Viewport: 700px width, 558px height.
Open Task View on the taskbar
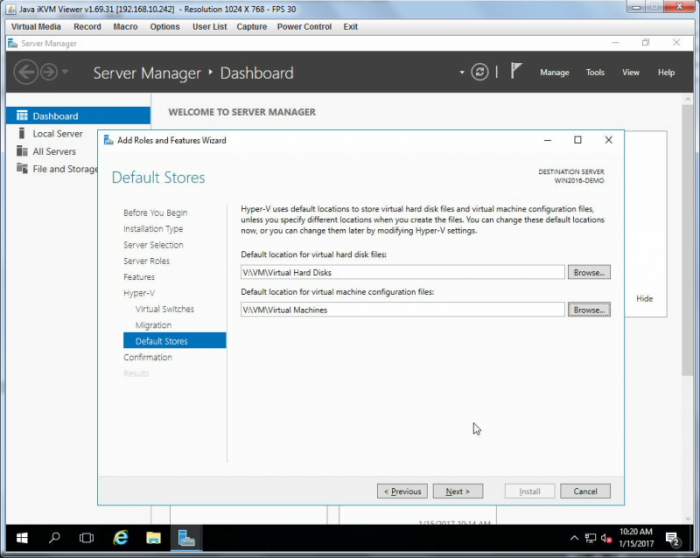point(87,538)
